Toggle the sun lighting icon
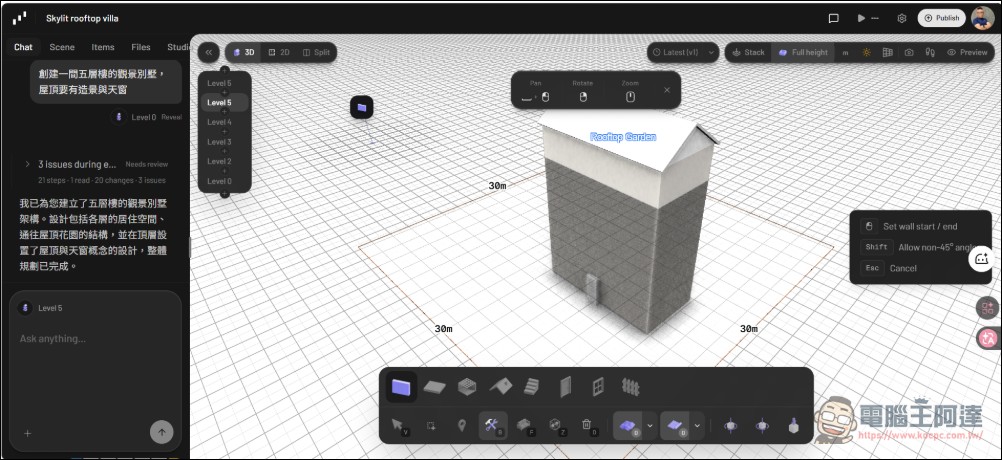The image size is (1002, 460). pos(867,52)
